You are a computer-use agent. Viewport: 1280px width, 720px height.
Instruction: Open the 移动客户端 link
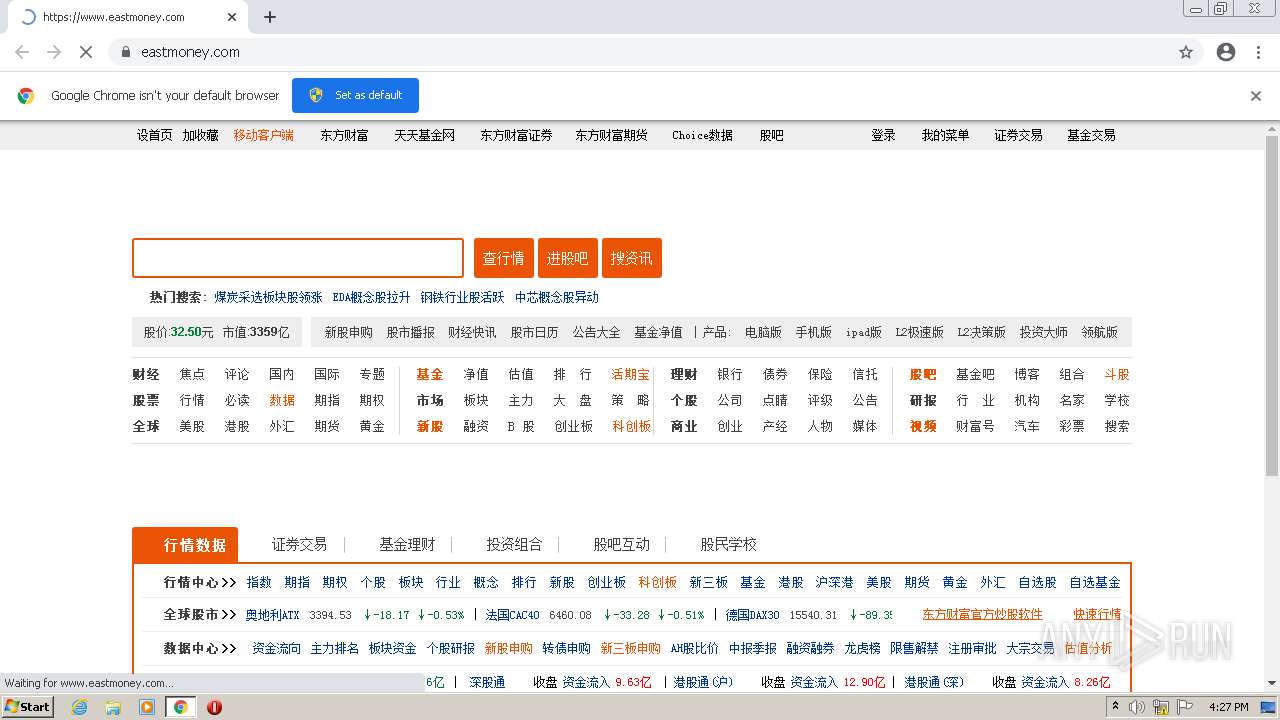point(263,135)
